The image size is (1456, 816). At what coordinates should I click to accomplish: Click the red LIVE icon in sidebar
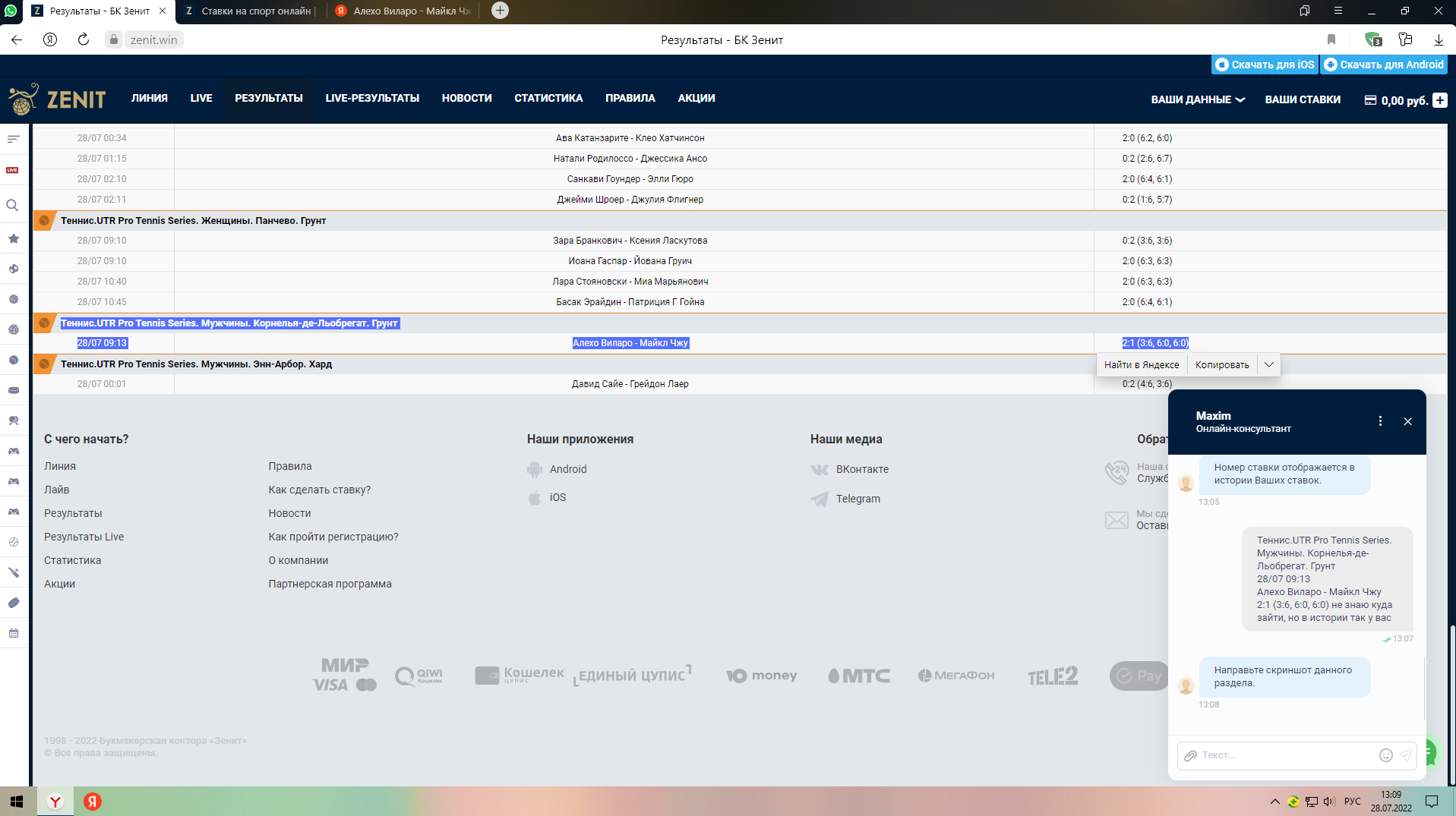click(13, 170)
